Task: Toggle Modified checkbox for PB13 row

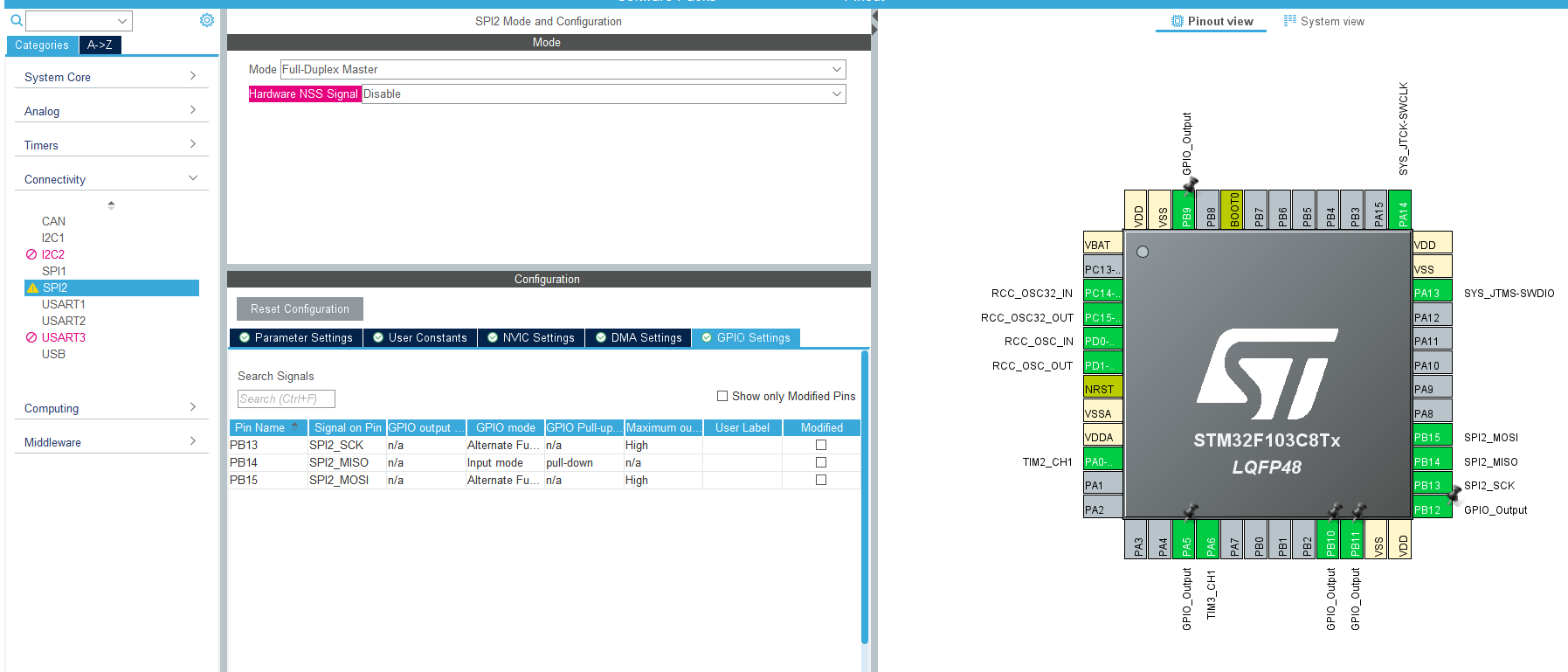Action: (x=821, y=445)
